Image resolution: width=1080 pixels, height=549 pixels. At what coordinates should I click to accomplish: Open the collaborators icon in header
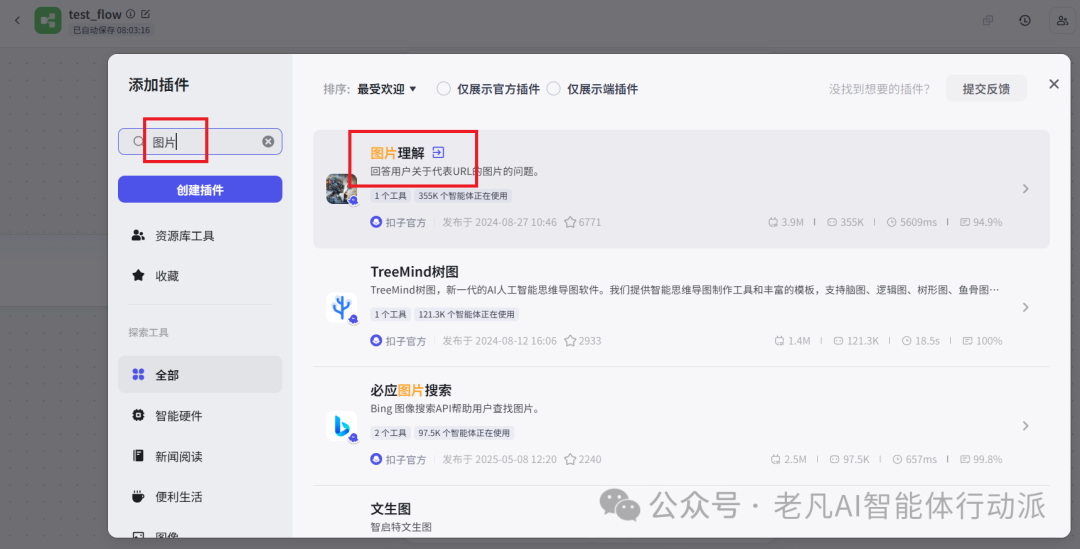(x=1062, y=21)
